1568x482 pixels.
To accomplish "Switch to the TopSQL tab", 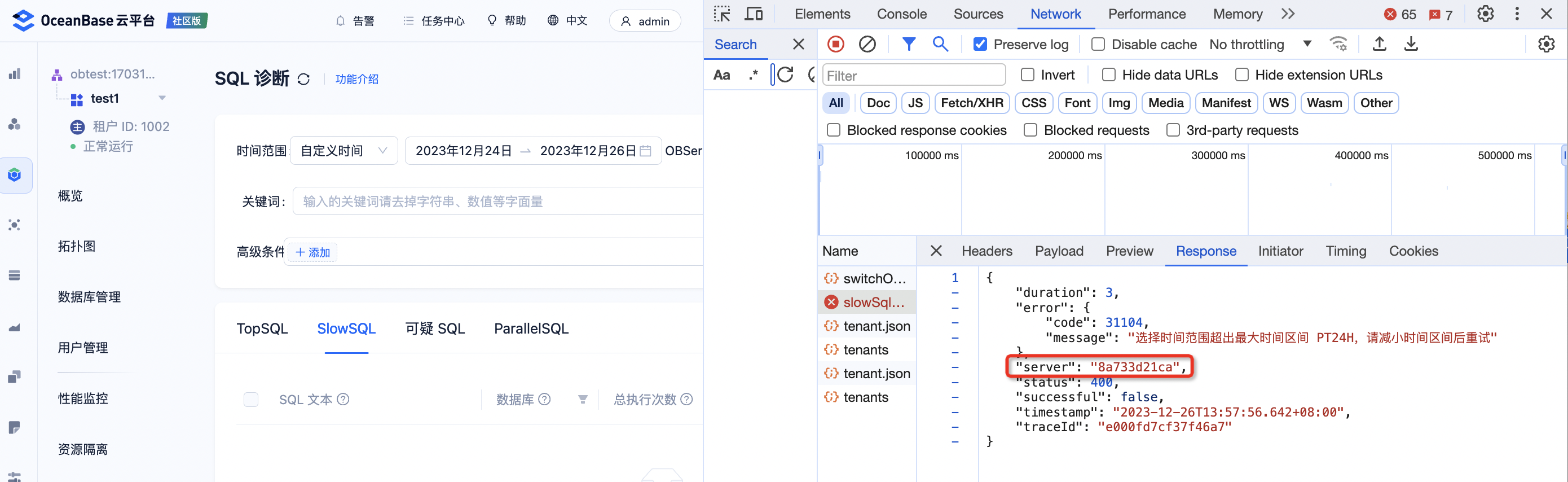I will coord(262,329).
